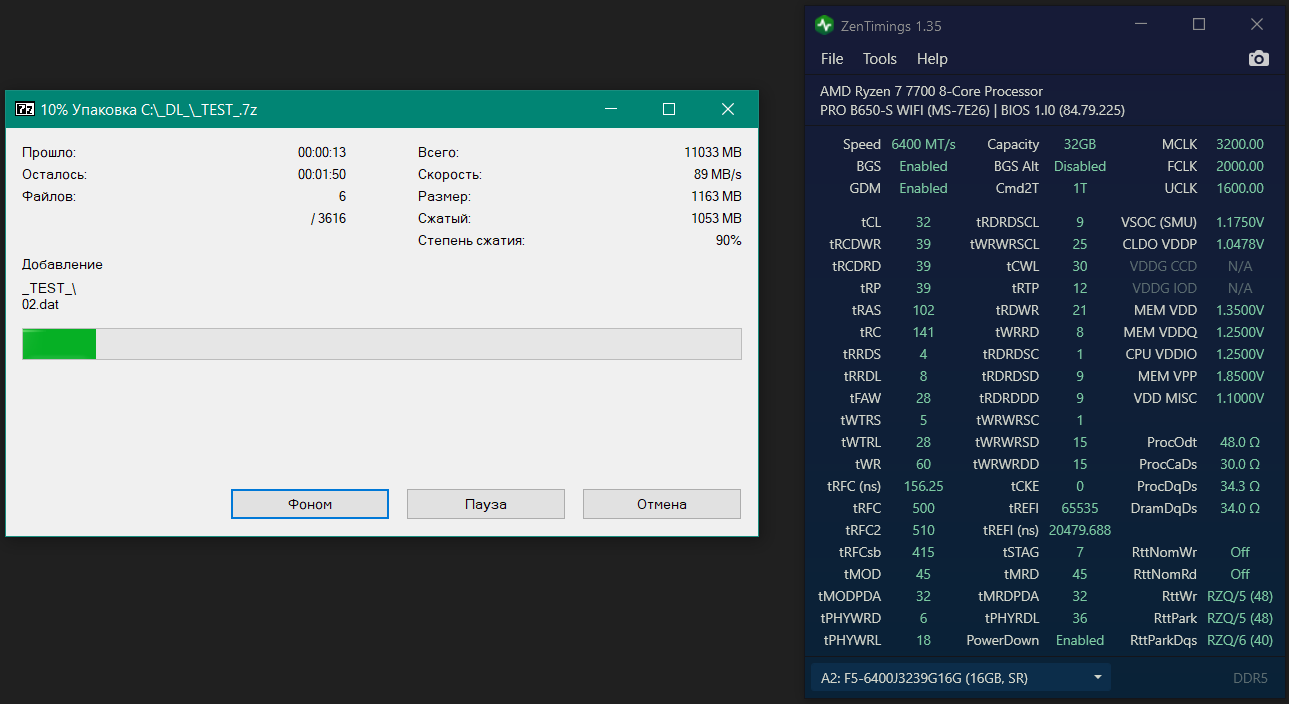
Task: Click the Добавление label
Action: tap(62, 265)
